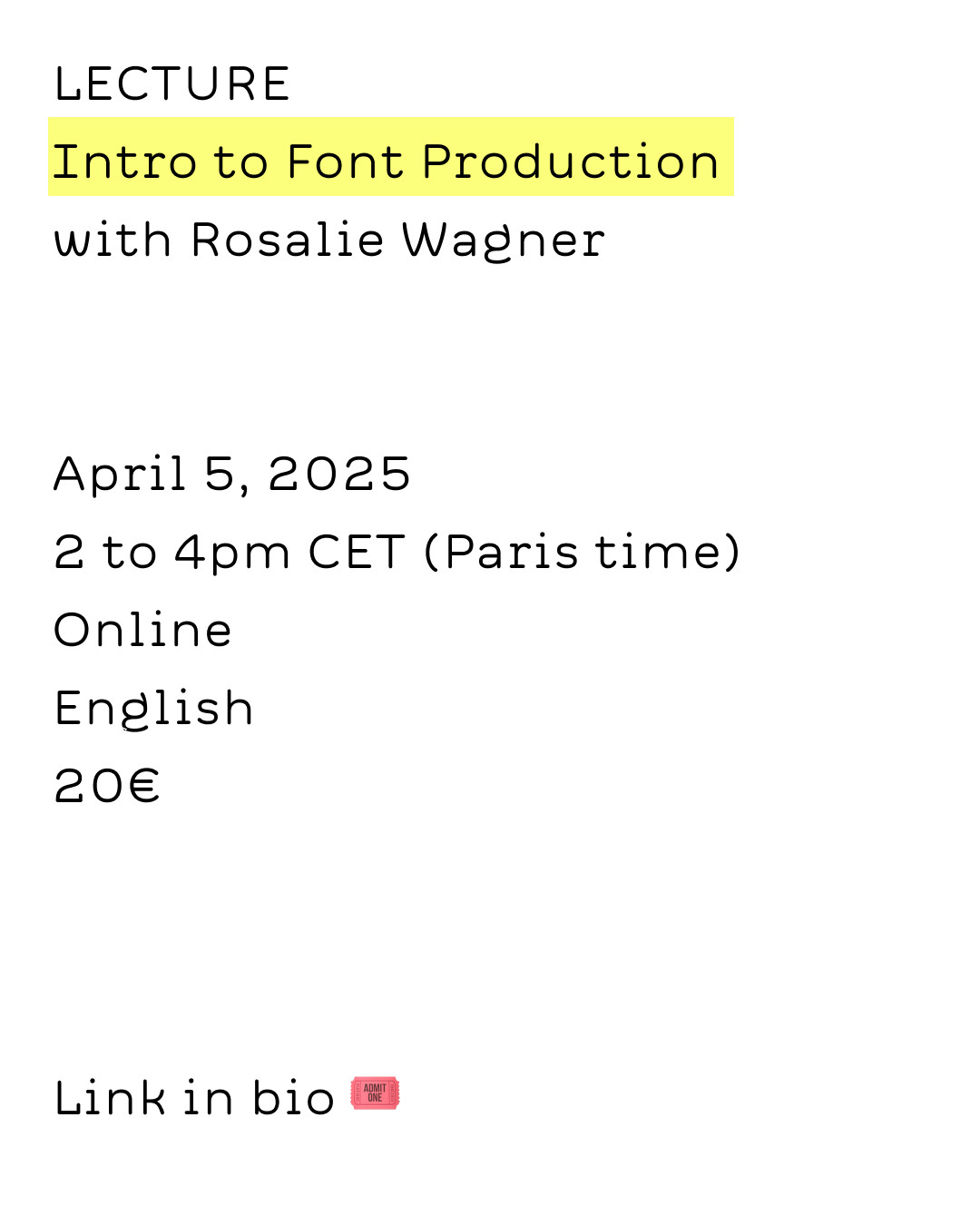Select the highlighted Intro to Font Production title

tap(391, 156)
